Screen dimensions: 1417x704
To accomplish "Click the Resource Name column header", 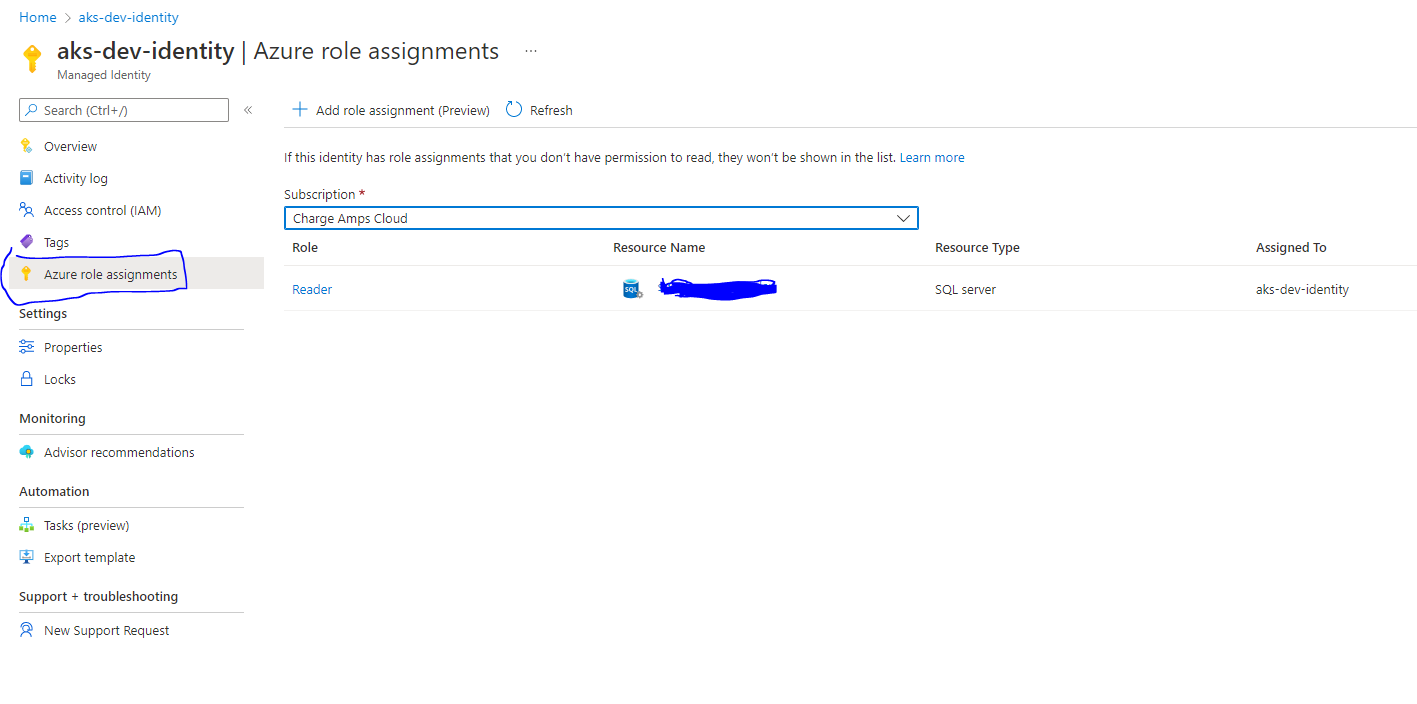I will click(x=659, y=247).
